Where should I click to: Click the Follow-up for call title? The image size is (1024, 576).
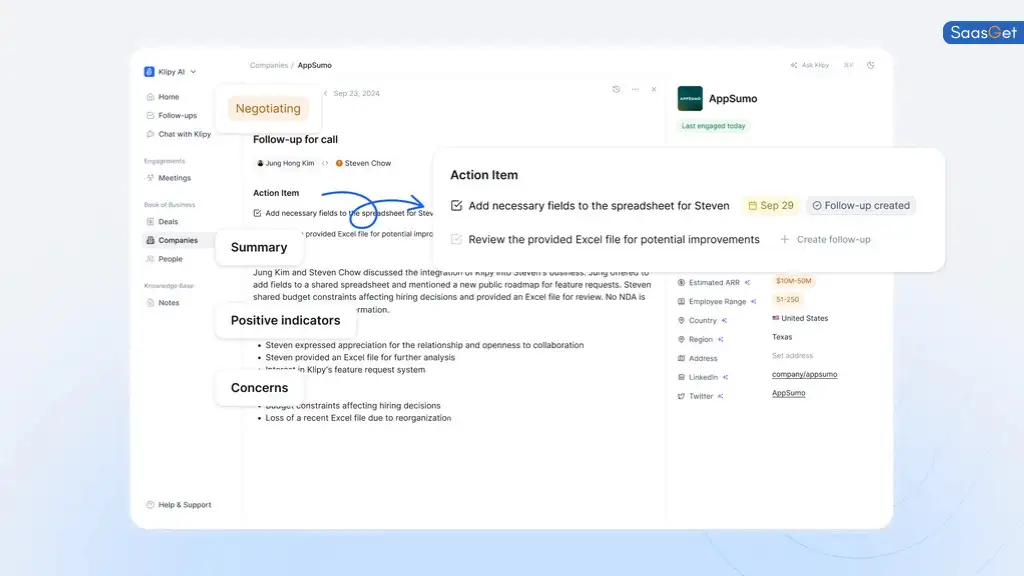point(295,139)
